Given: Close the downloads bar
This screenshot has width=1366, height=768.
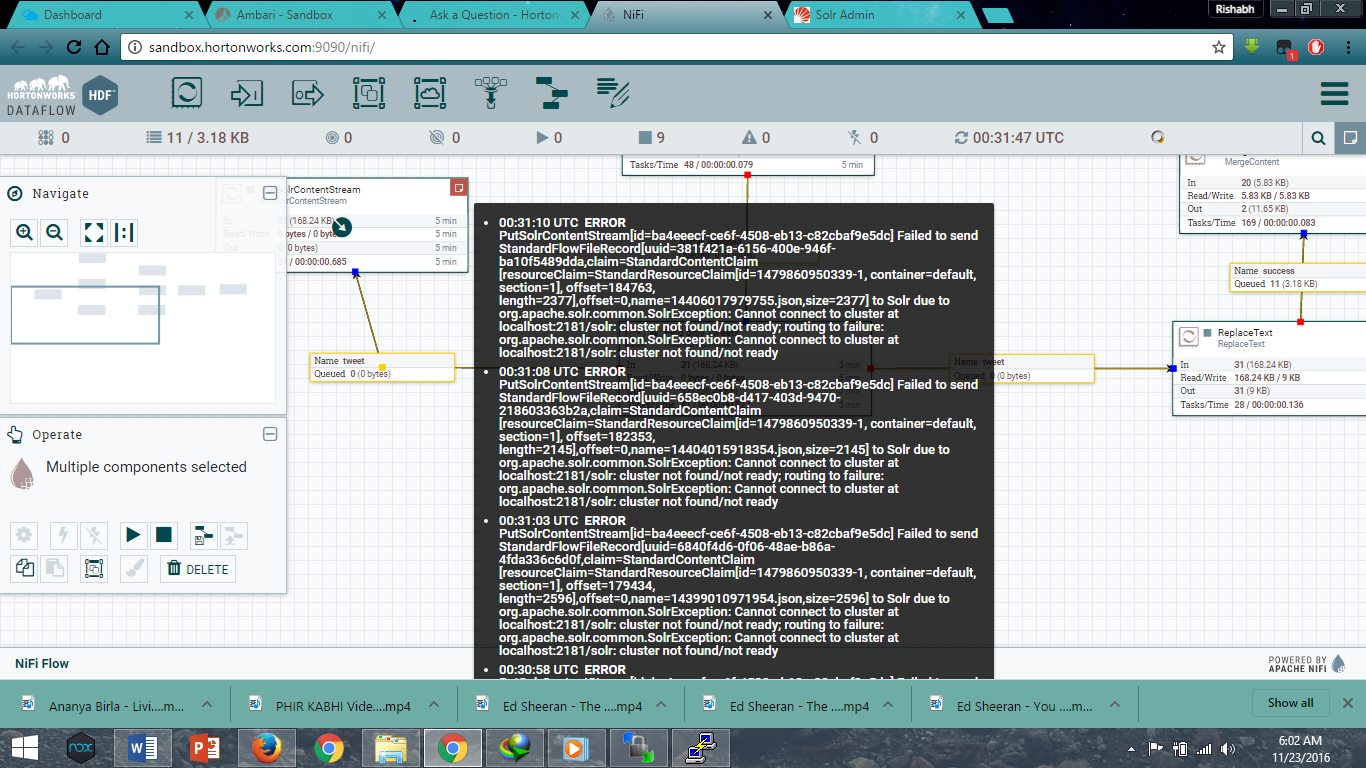Looking at the screenshot, I should (x=1348, y=703).
